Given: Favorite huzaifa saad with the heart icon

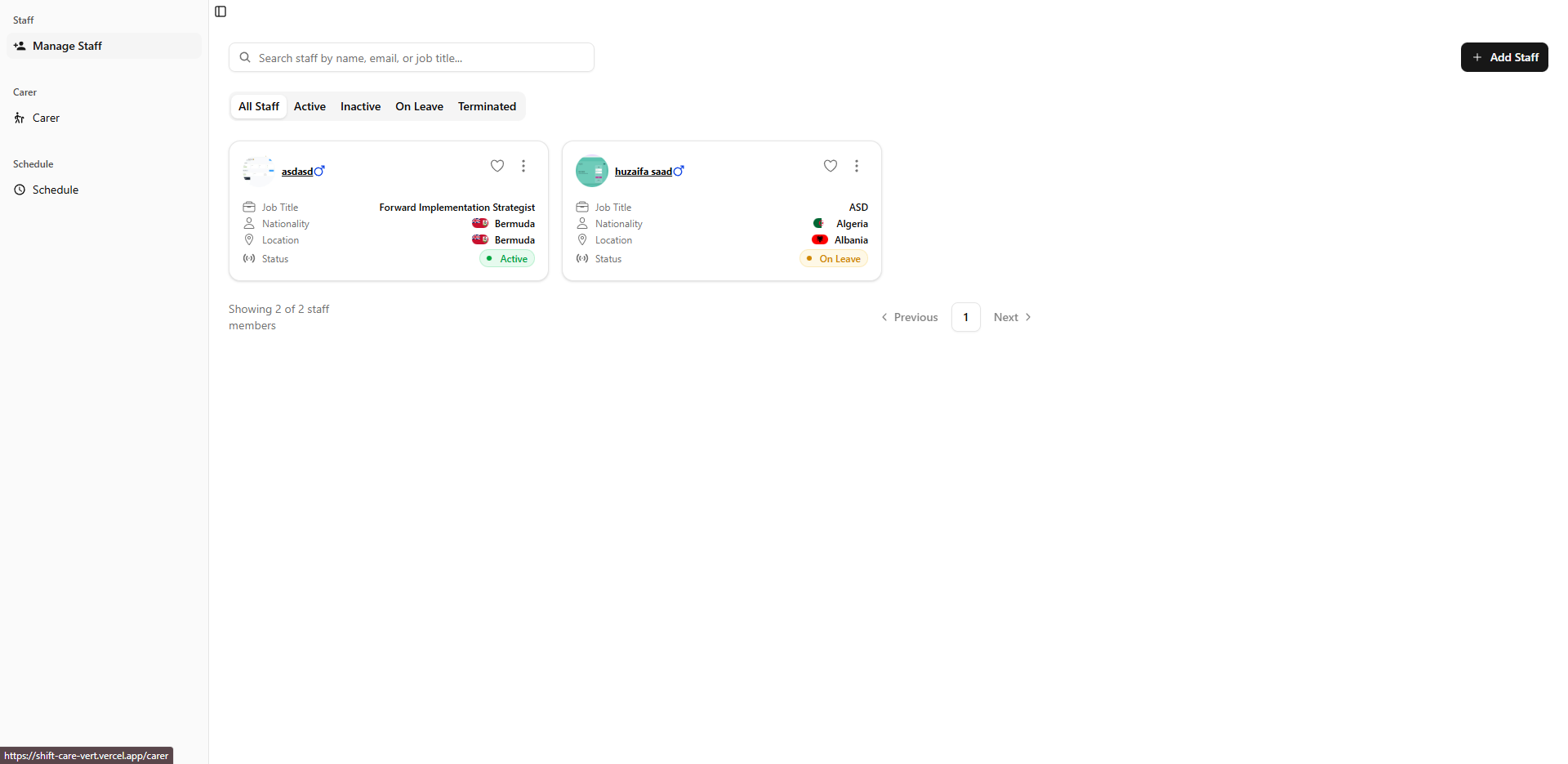Looking at the screenshot, I should click(x=831, y=166).
